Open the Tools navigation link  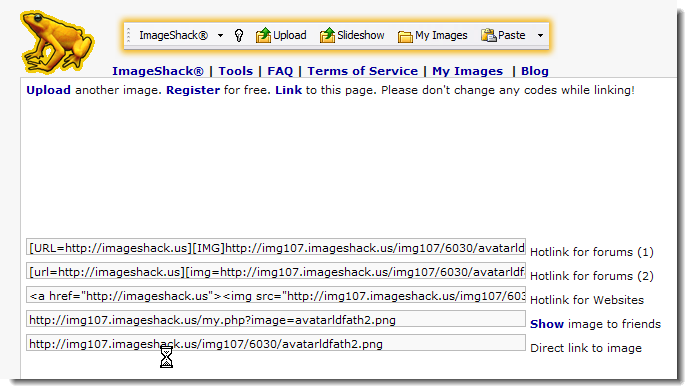[x=235, y=71]
